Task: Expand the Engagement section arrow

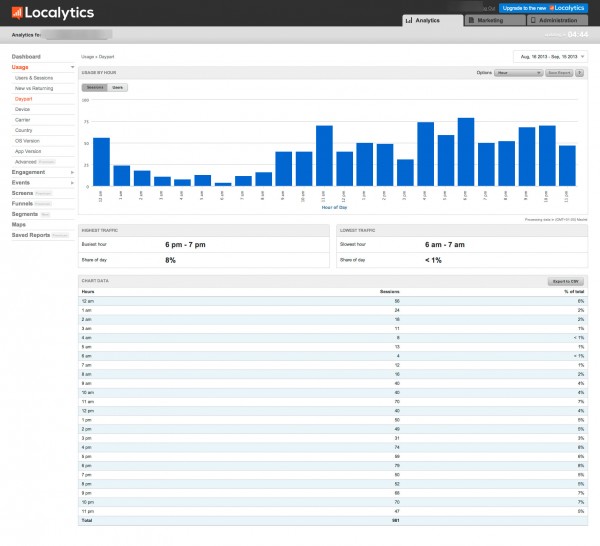Action: (x=72, y=173)
